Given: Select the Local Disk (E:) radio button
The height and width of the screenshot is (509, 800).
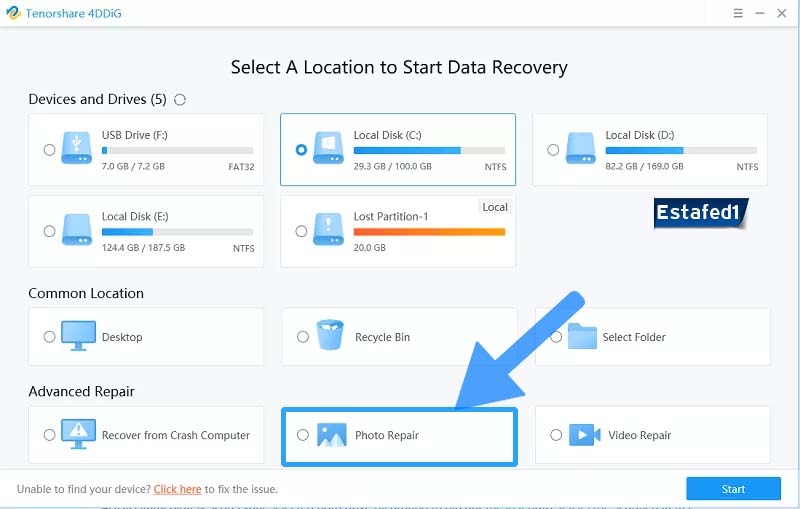Looking at the screenshot, I should click(49, 231).
